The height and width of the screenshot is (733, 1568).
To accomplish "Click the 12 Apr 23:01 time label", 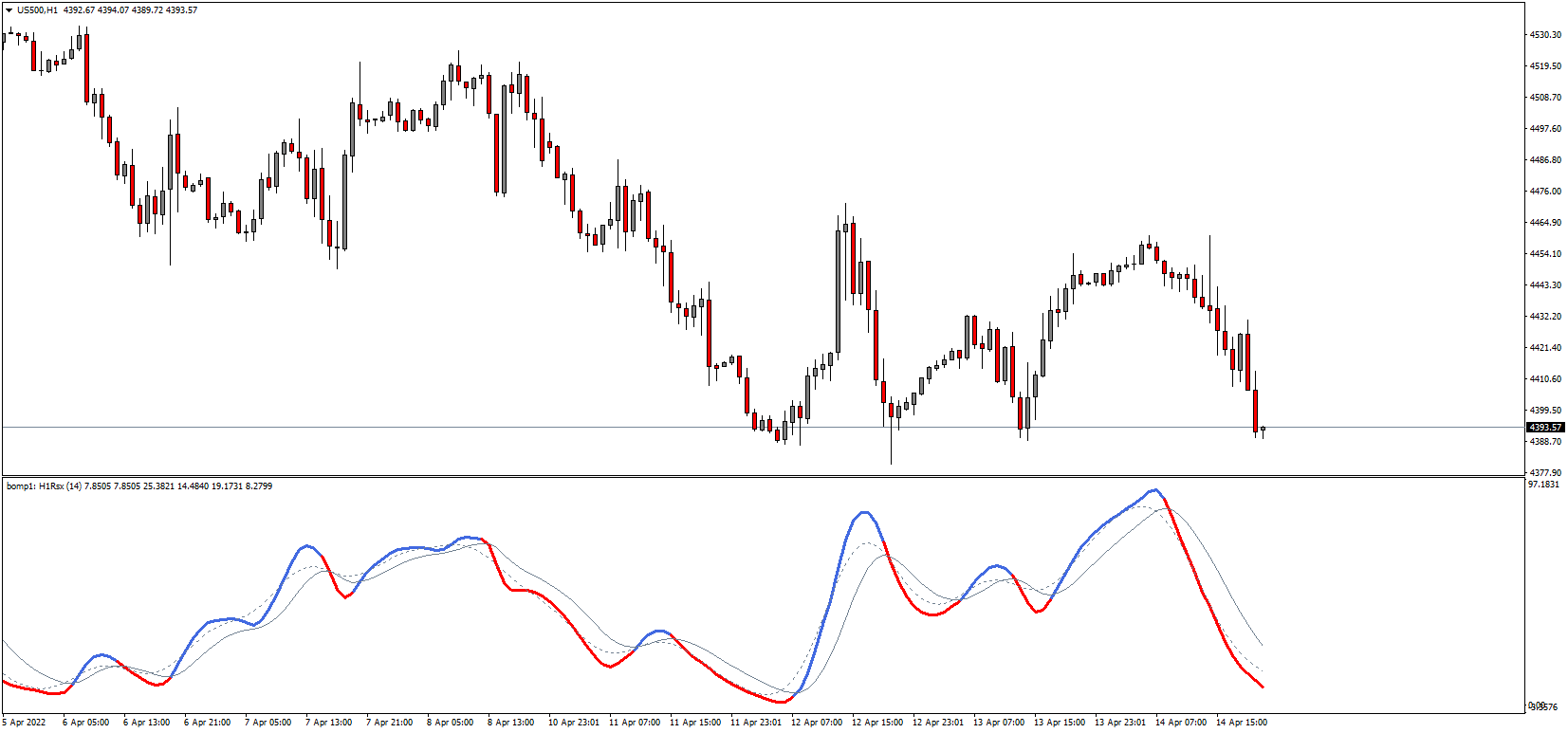I will tap(938, 723).
